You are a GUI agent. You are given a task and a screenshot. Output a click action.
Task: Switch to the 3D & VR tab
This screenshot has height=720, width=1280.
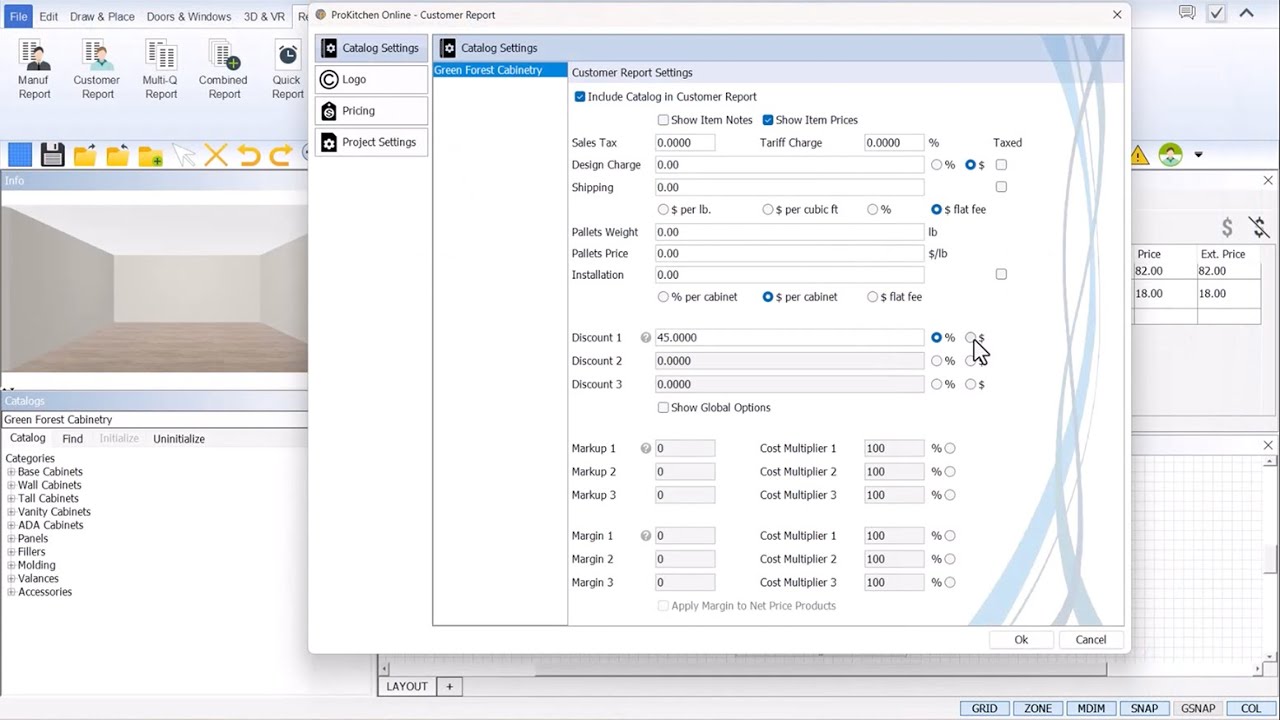tap(264, 17)
